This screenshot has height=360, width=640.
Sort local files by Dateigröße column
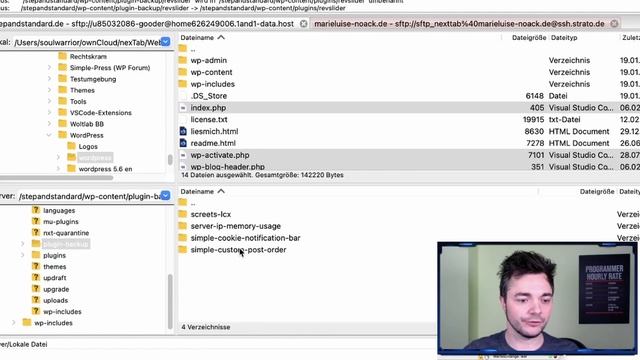point(529,38)
